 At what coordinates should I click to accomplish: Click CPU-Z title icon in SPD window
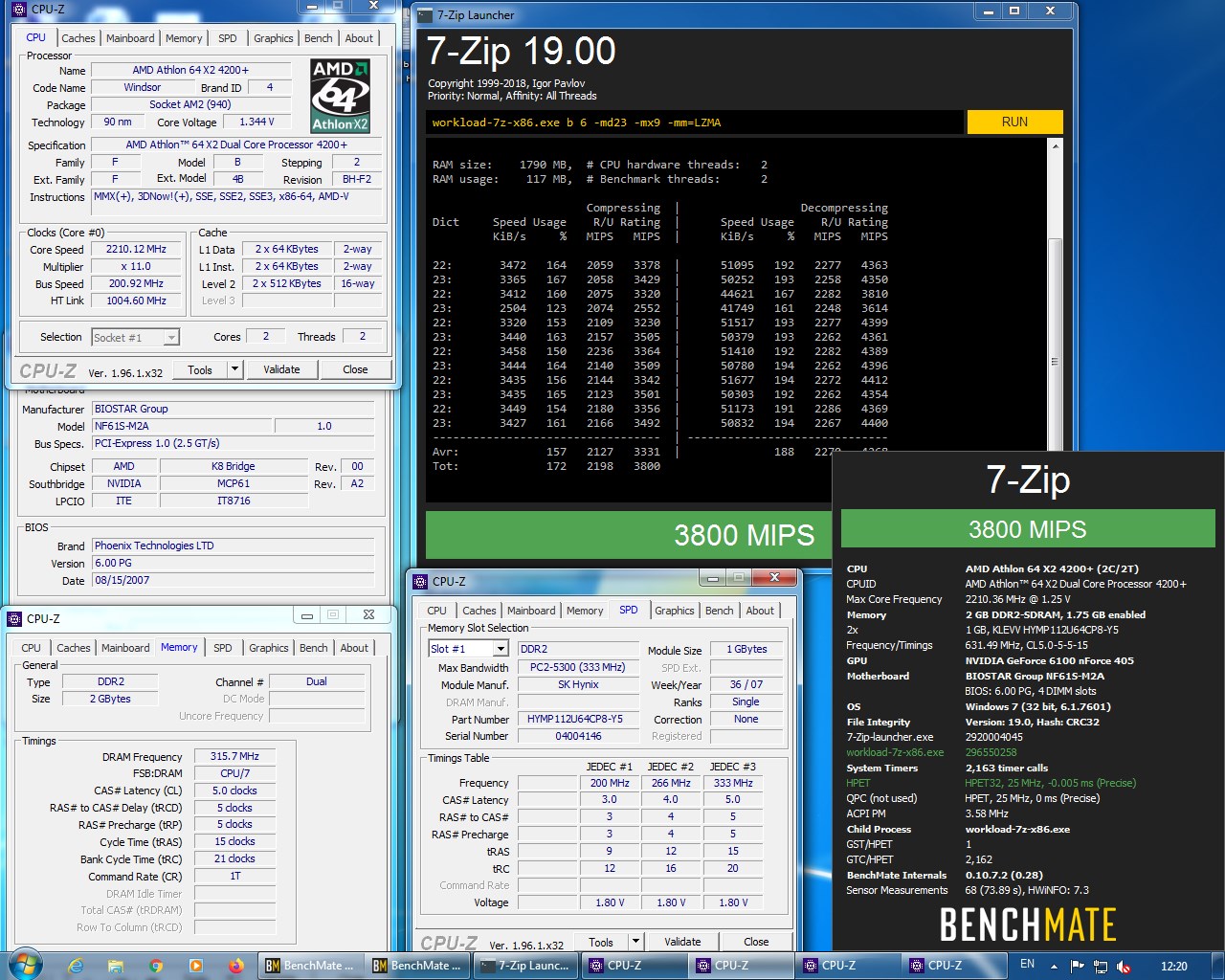point(420,581)
